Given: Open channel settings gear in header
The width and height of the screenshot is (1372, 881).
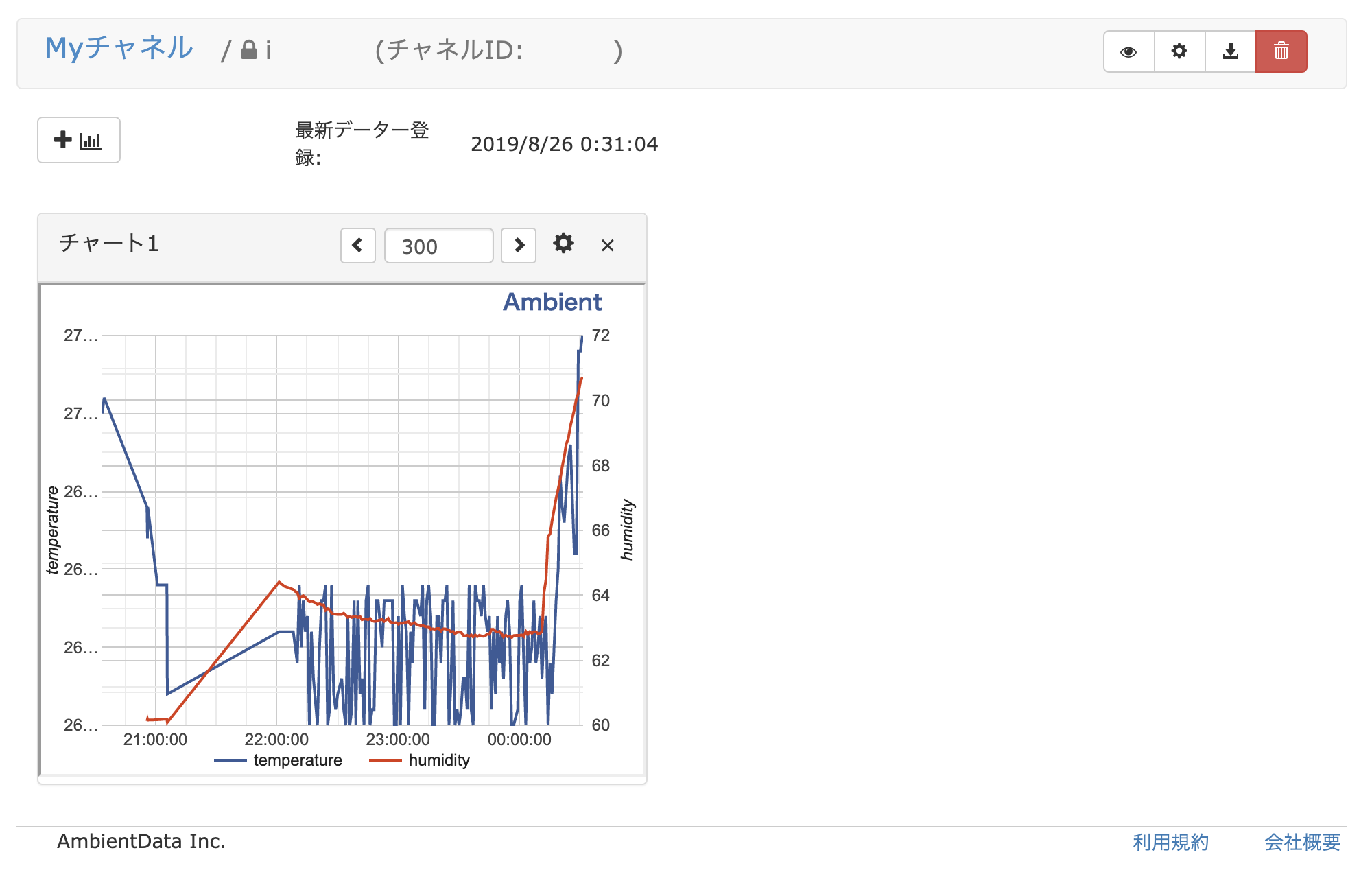Looking at the screenshot, I should (1179, 51).
